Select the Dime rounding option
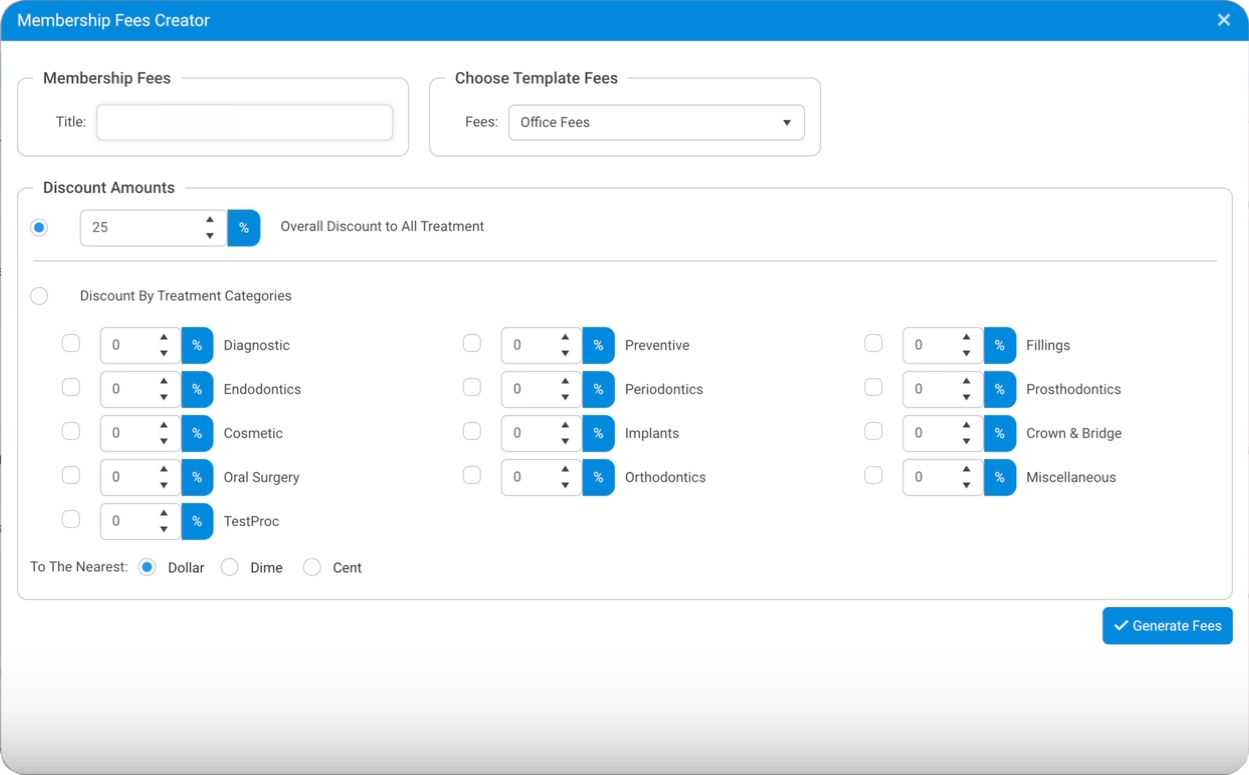1249x775 pixels. 229,567
